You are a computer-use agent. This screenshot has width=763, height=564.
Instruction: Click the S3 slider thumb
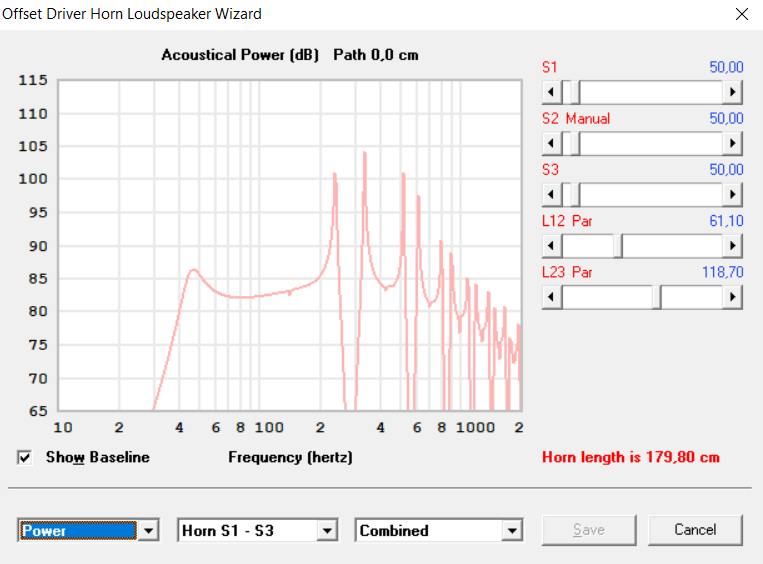click(575, 195)
